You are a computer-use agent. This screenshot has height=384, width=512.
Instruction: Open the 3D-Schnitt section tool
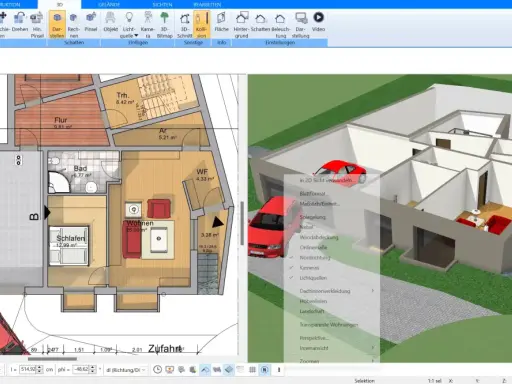pyautogui.click(x=184, y=25)
